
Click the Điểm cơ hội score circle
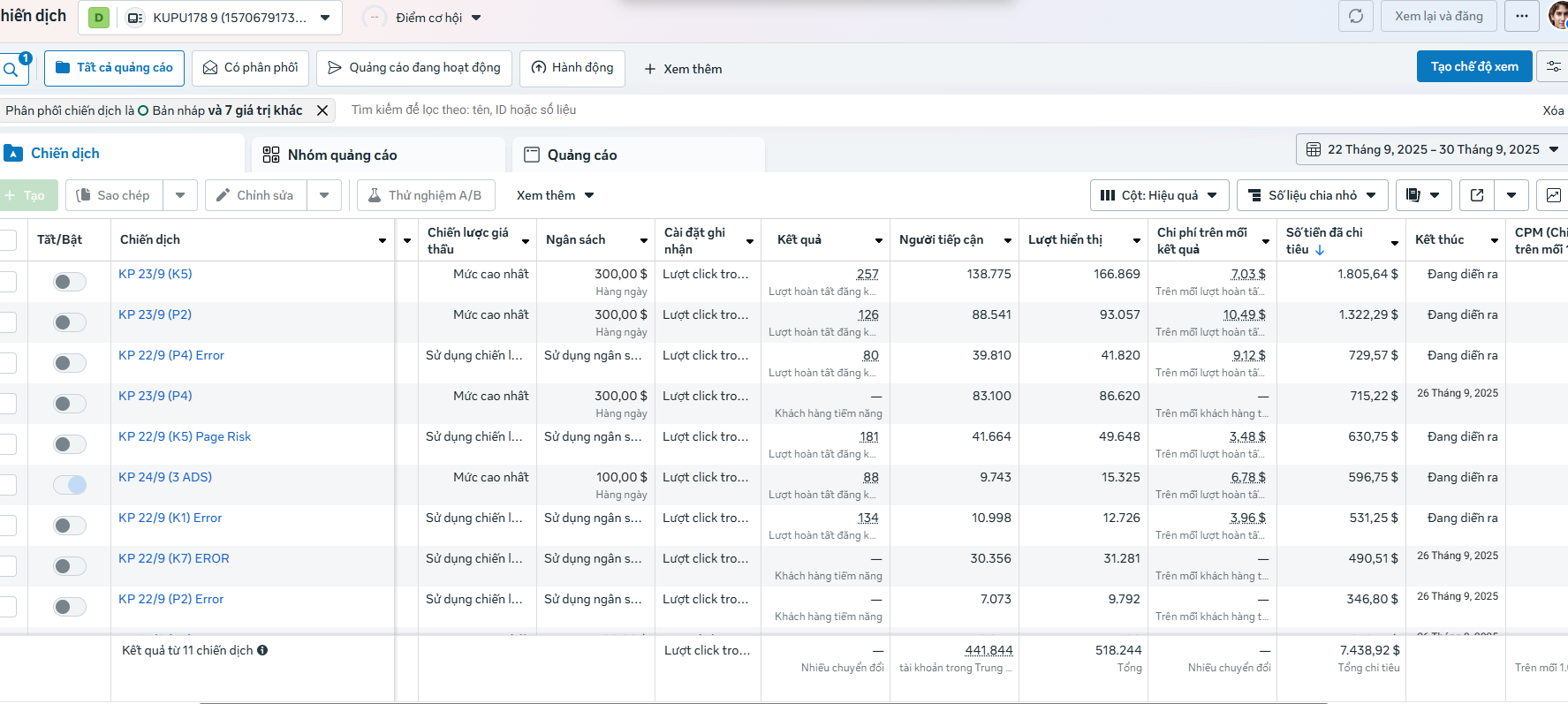point(375,18)
